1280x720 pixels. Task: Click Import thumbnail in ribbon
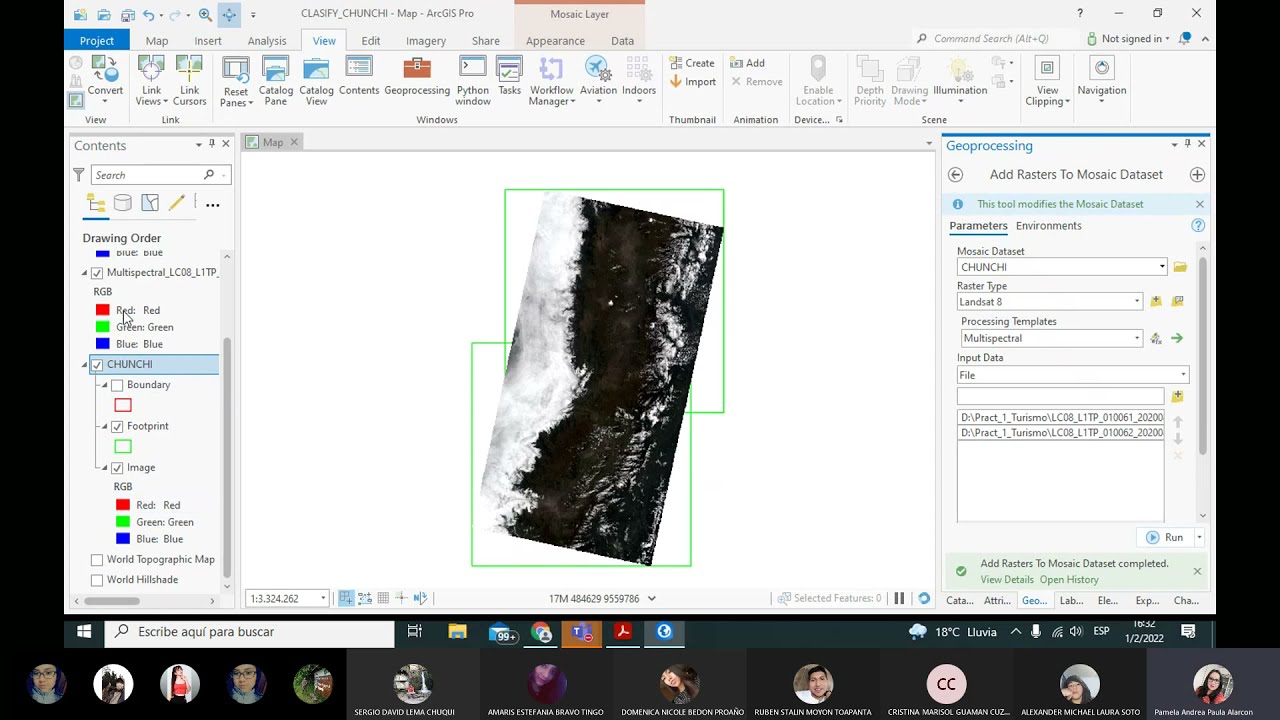coord(692,82)
